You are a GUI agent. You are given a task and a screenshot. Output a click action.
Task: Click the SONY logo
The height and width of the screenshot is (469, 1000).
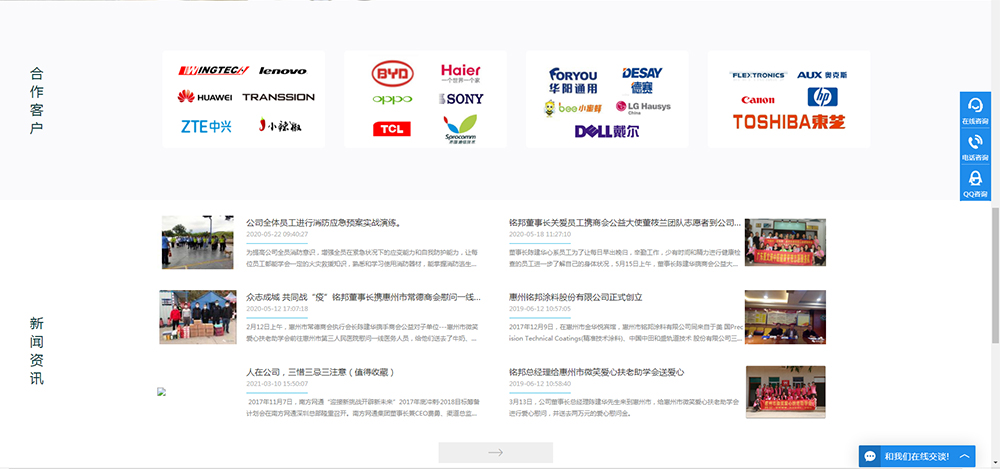tap(461, 99)
